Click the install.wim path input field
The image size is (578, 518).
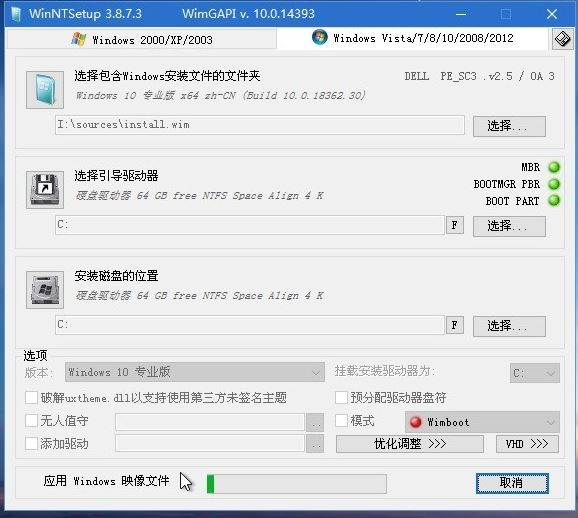coord(260,125)
